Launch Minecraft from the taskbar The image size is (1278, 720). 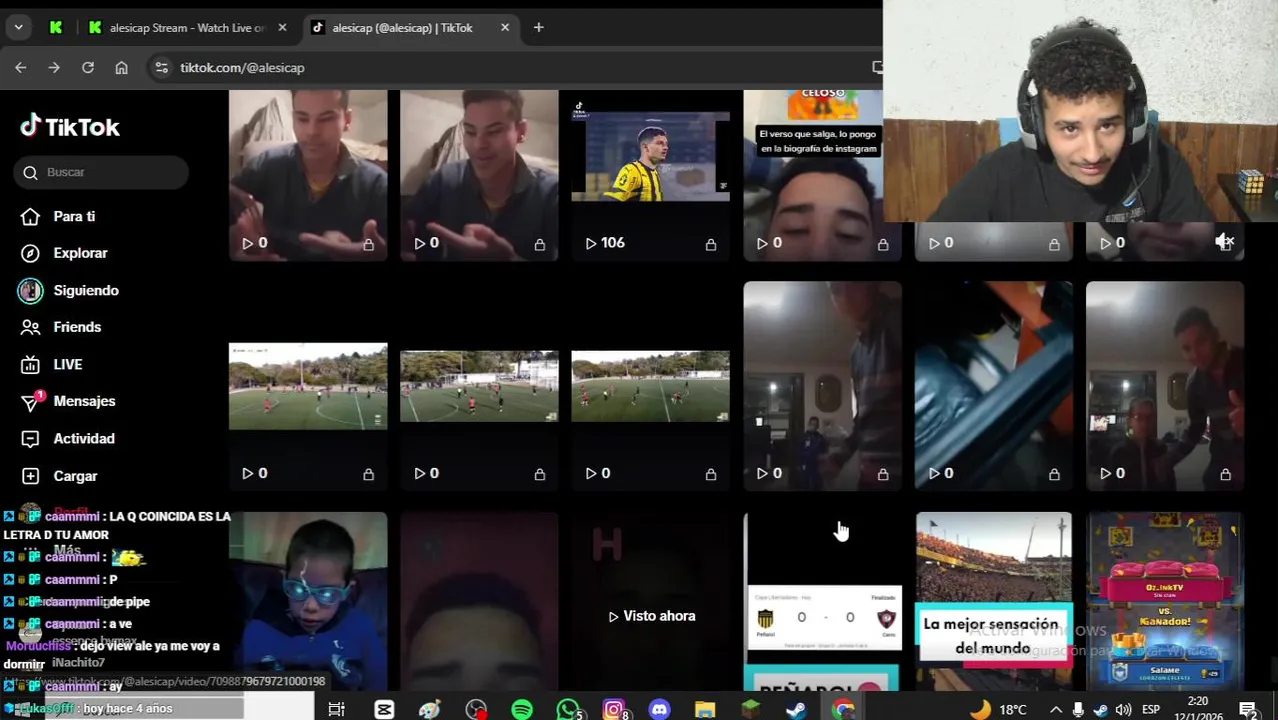[751, 709]
